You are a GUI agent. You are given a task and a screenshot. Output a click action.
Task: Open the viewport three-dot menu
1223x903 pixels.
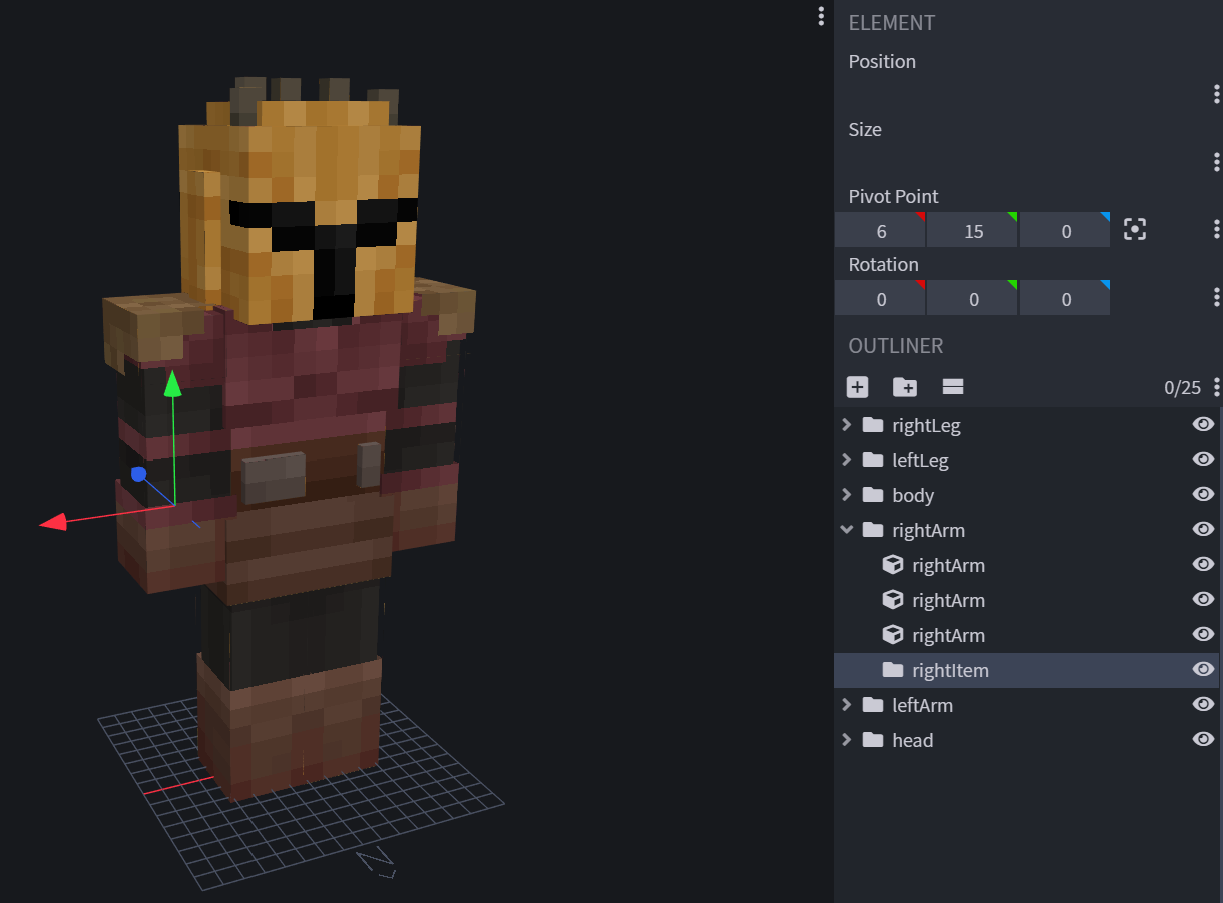click(821, 16)
